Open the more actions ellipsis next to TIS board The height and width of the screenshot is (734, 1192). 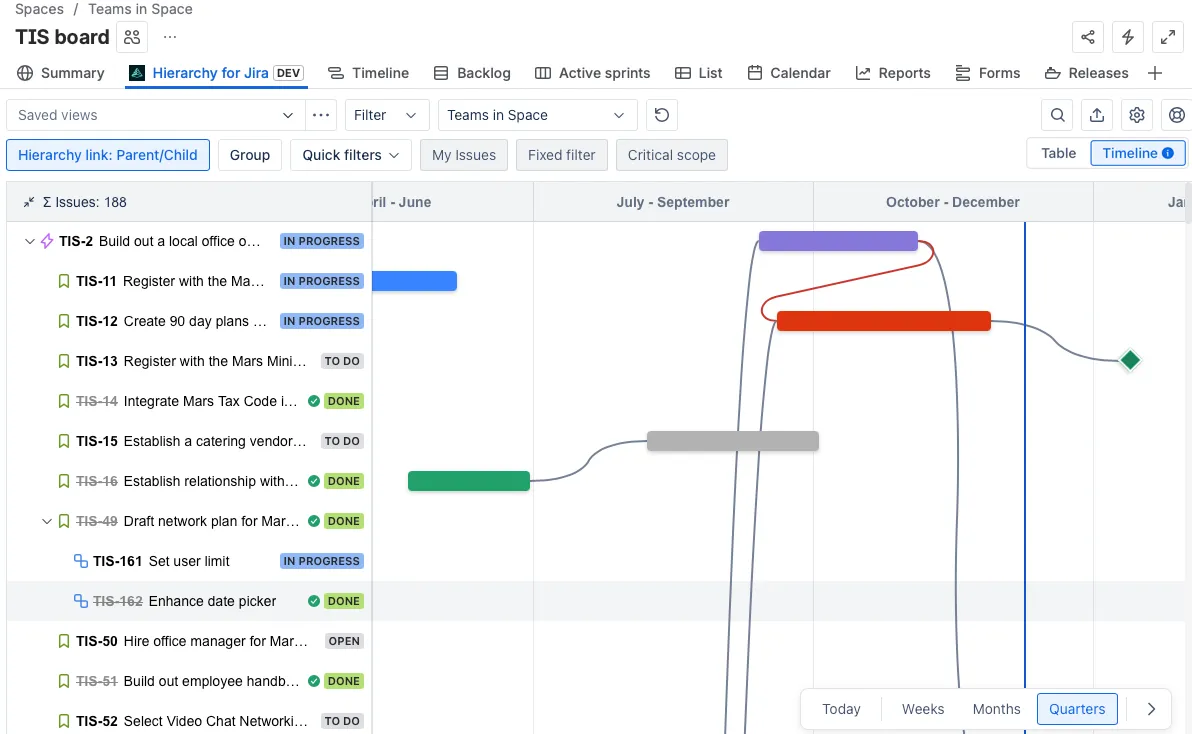(x=170, y=36)
